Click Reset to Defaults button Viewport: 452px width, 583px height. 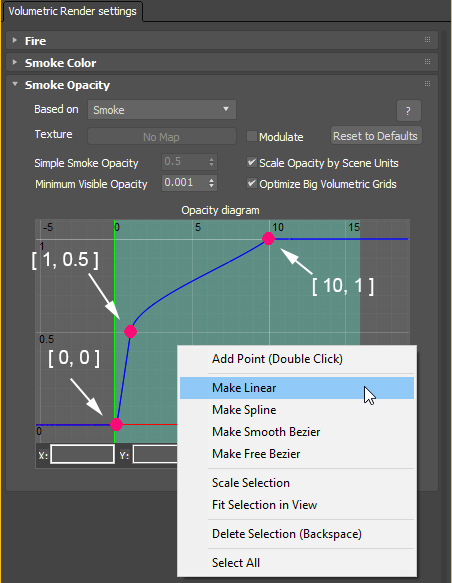pyautogui.click(x=375, y=136)
